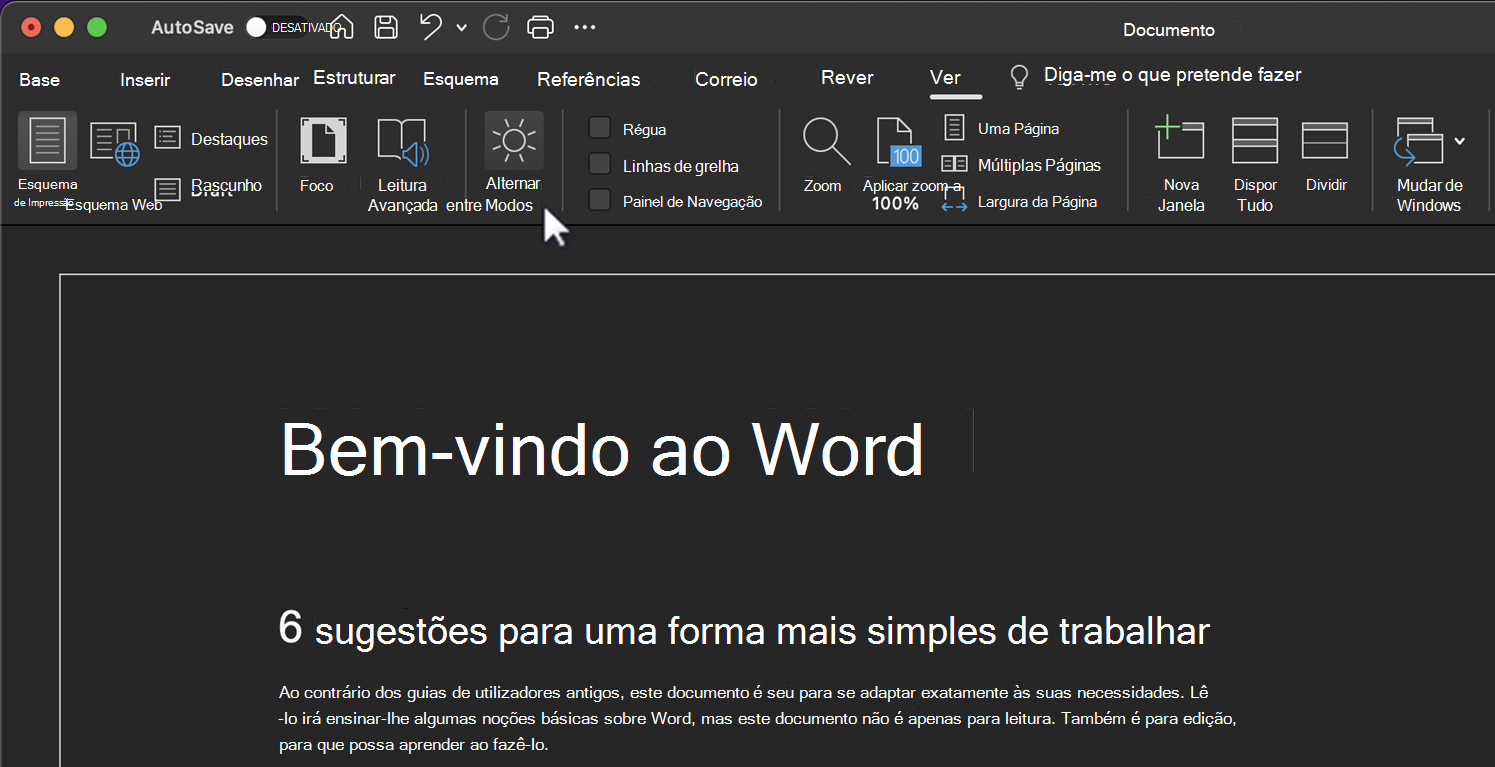Open the Esquema tab
Screen dimensions: 1495x767
461,80
